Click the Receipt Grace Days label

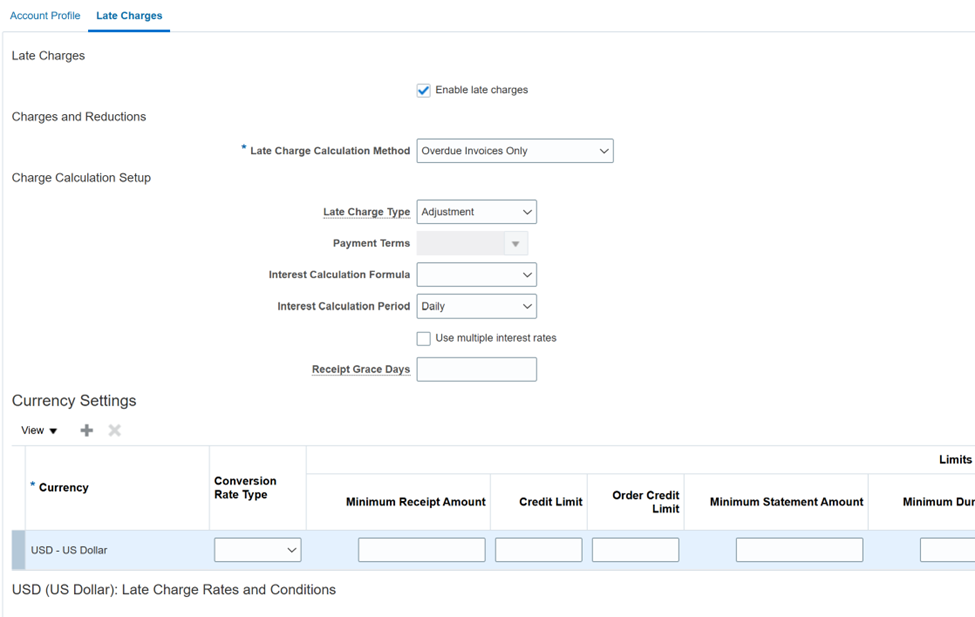click(361, 369)
